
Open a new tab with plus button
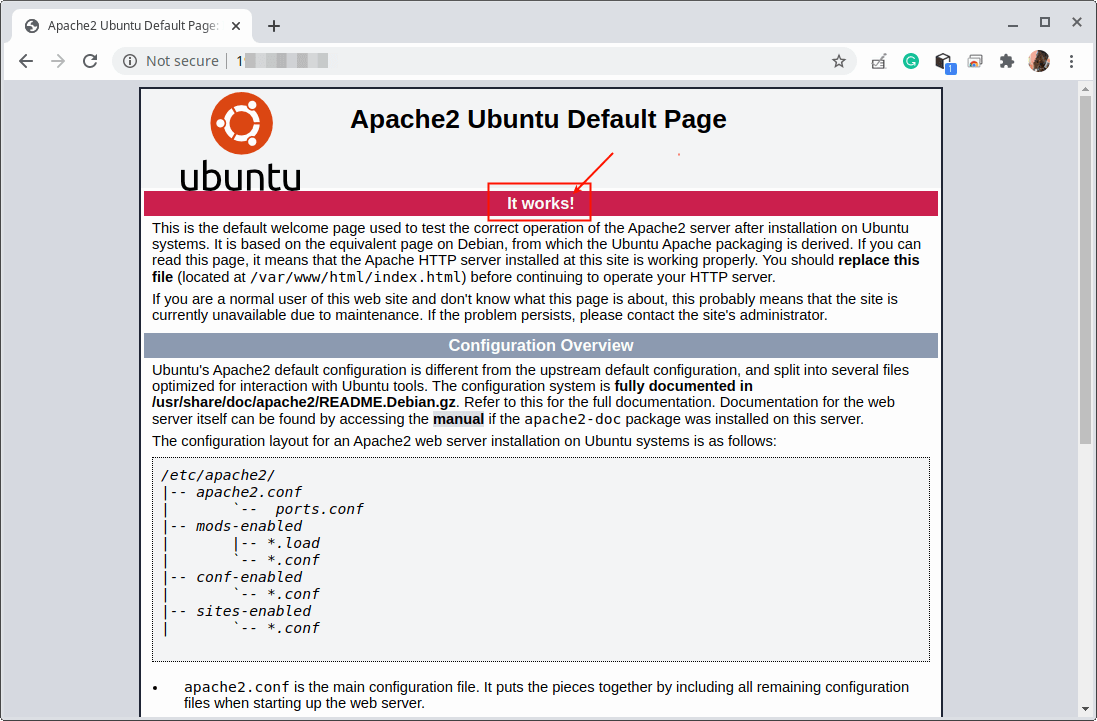(274, 26)
